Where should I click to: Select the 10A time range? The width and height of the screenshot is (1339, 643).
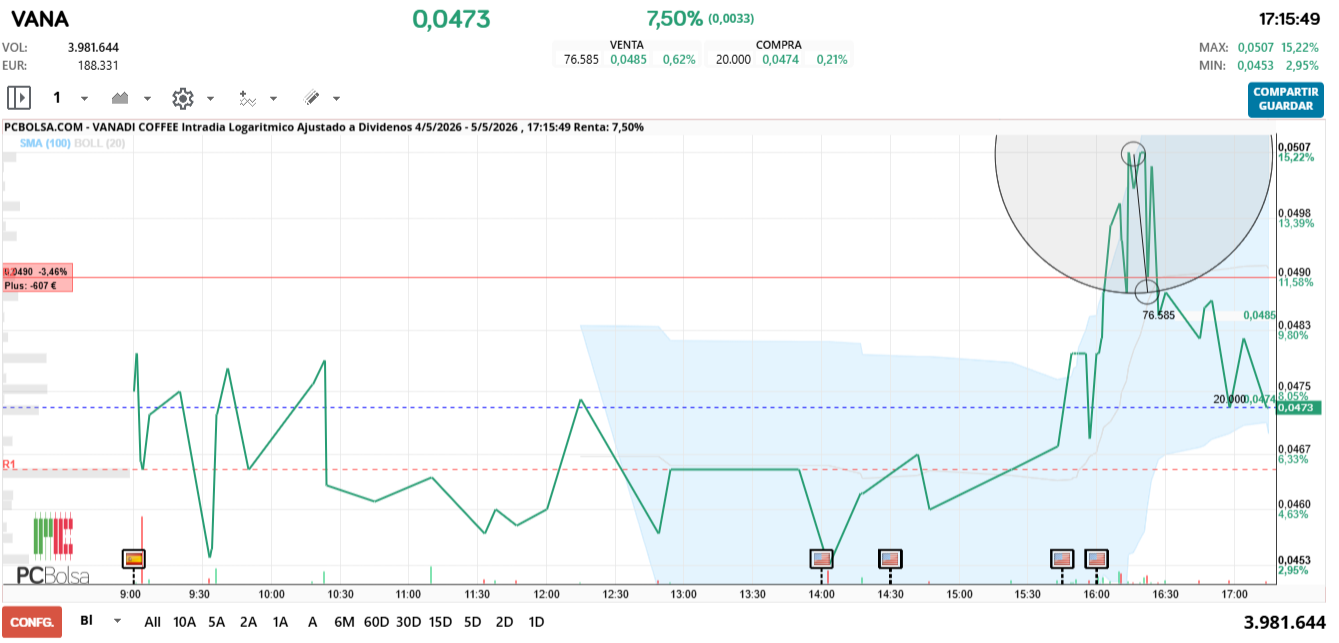184,621
